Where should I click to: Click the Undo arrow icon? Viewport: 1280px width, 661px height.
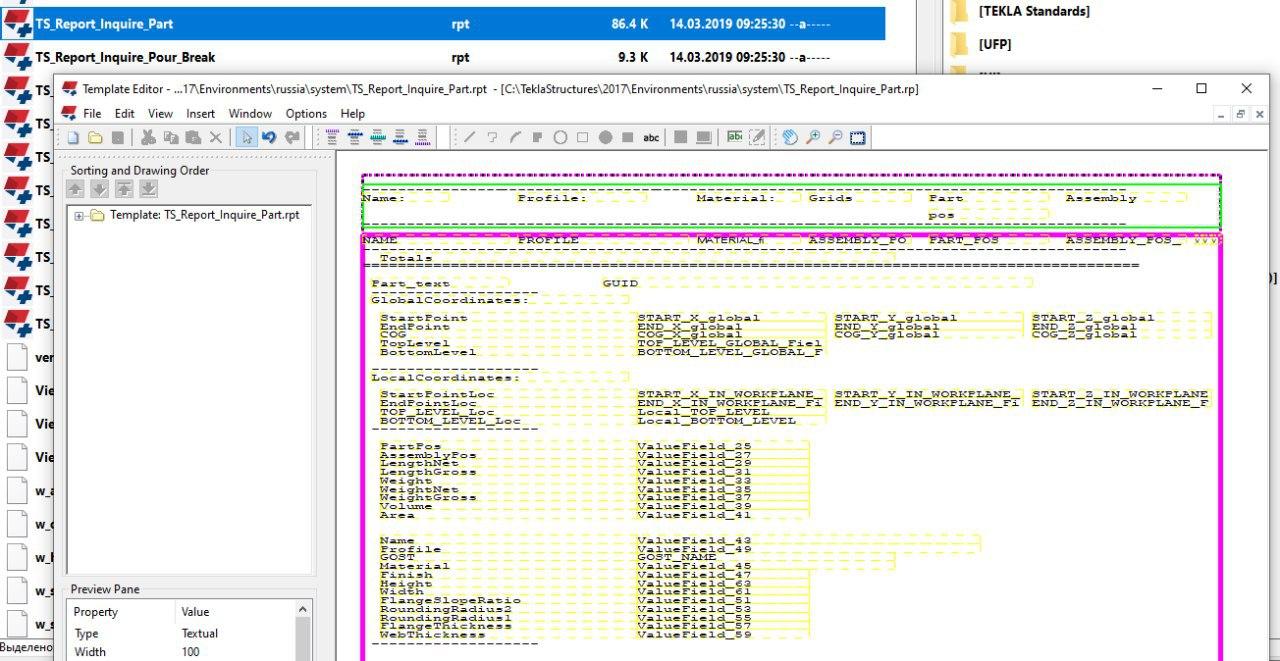click(x=268, y=138)
